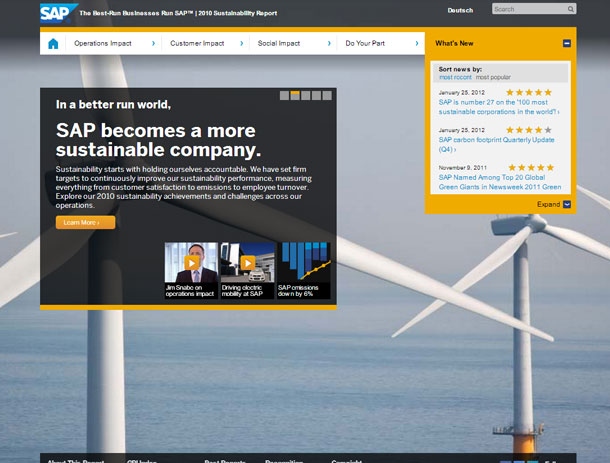Expand the Customer Impact chevron arrow
The image size is (610, 463).
(x=242, y=44)
